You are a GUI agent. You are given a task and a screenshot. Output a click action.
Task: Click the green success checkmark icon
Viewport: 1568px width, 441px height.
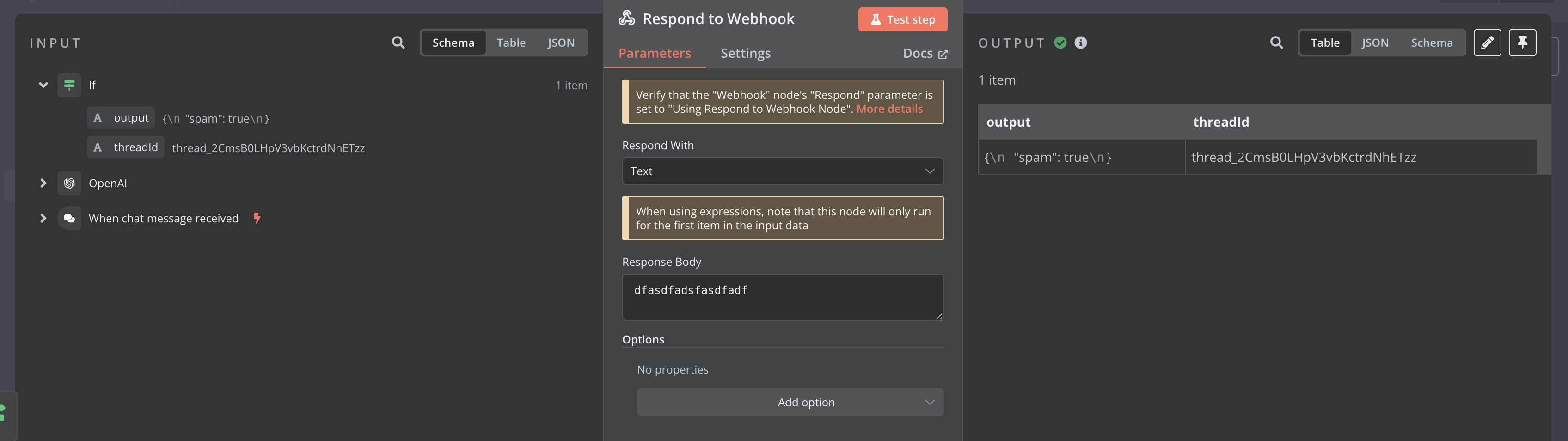[1060, 43]
